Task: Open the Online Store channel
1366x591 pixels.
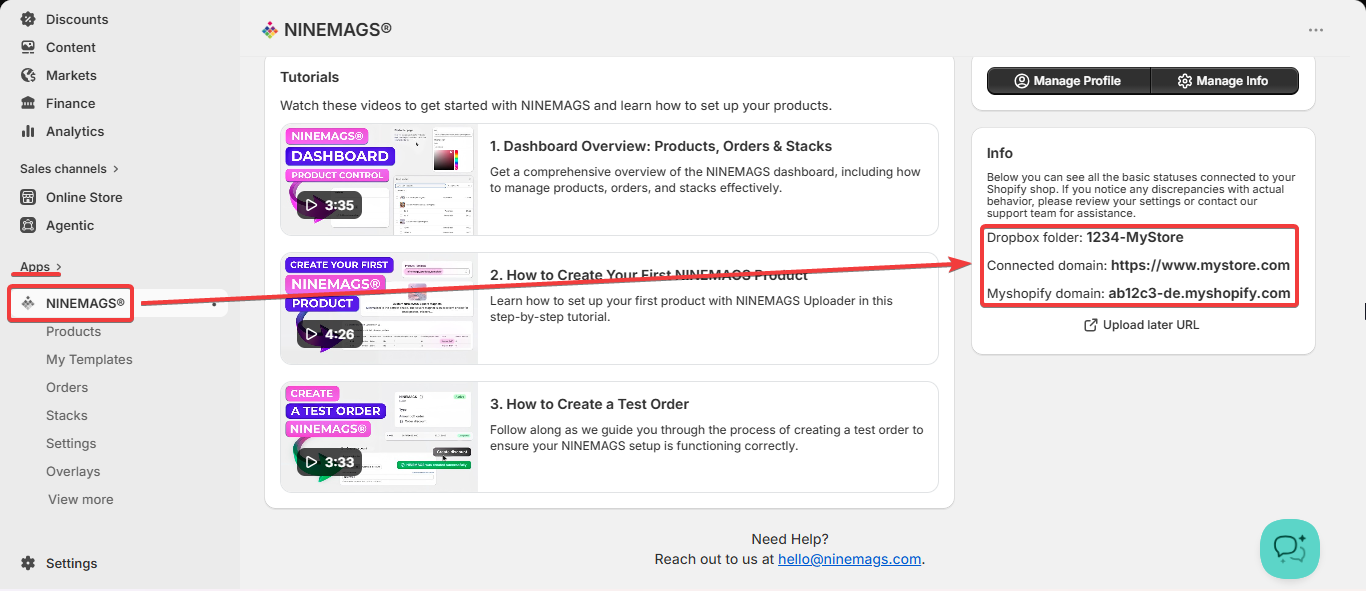Action: pyautogui.click(x=84, y=197)
